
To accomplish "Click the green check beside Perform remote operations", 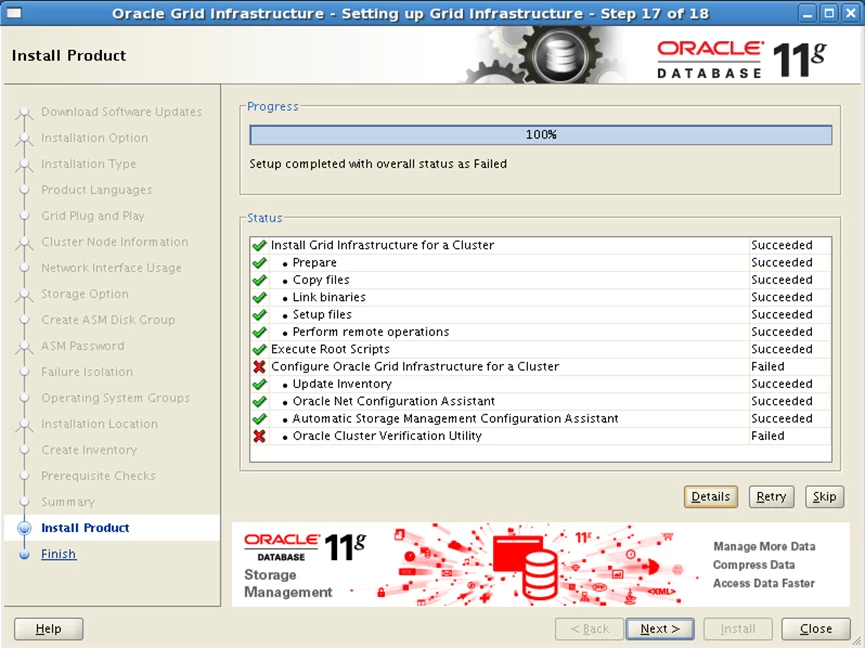I will point(259,332).
